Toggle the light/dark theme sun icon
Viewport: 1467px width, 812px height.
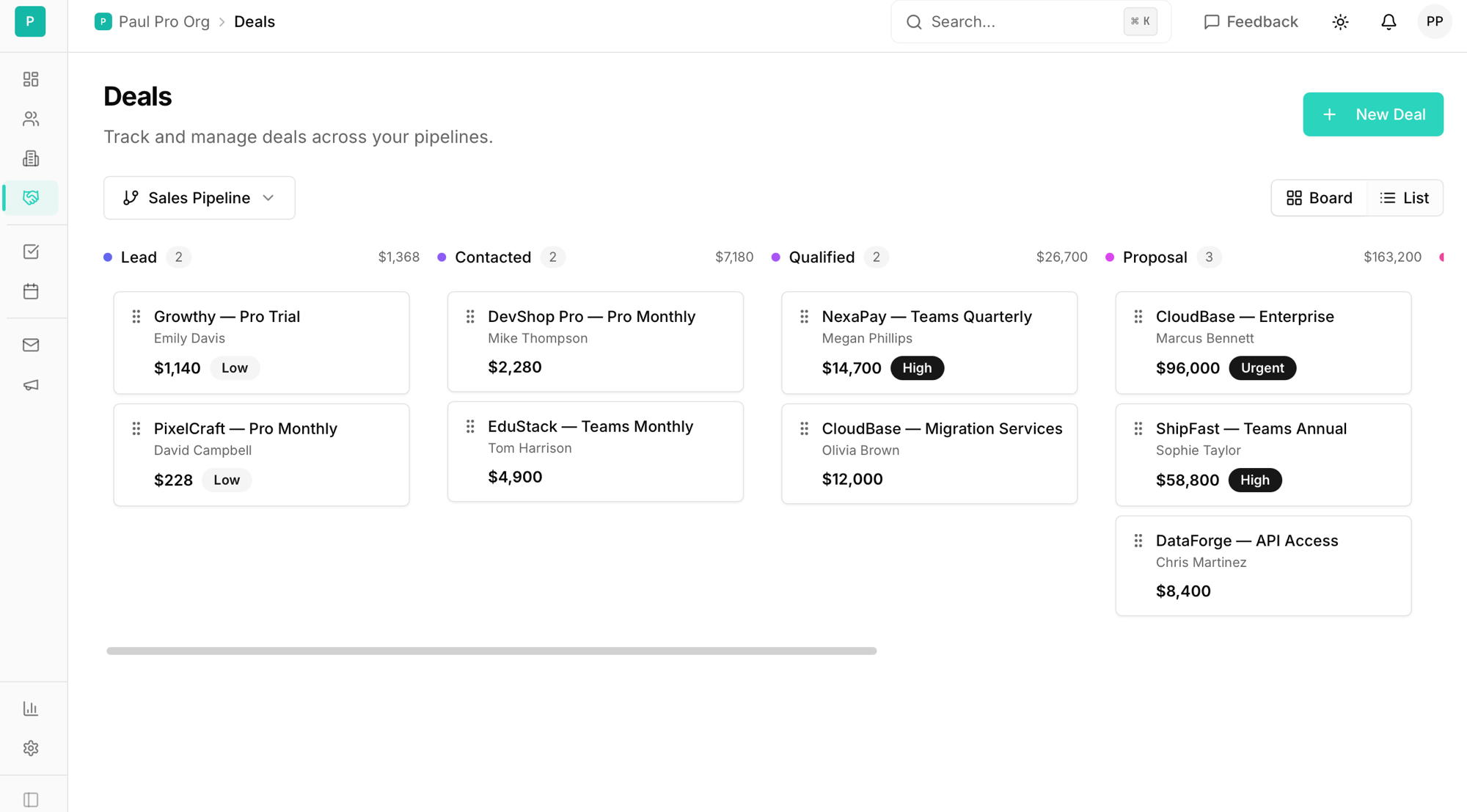(1340, 22)
